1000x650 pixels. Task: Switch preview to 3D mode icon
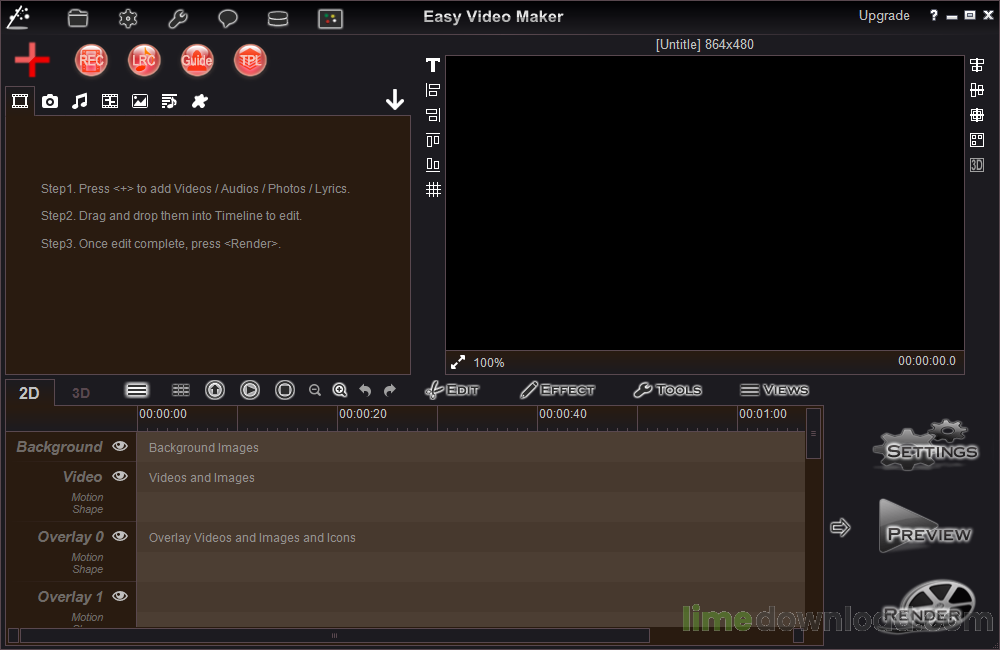tap(976, 165)
